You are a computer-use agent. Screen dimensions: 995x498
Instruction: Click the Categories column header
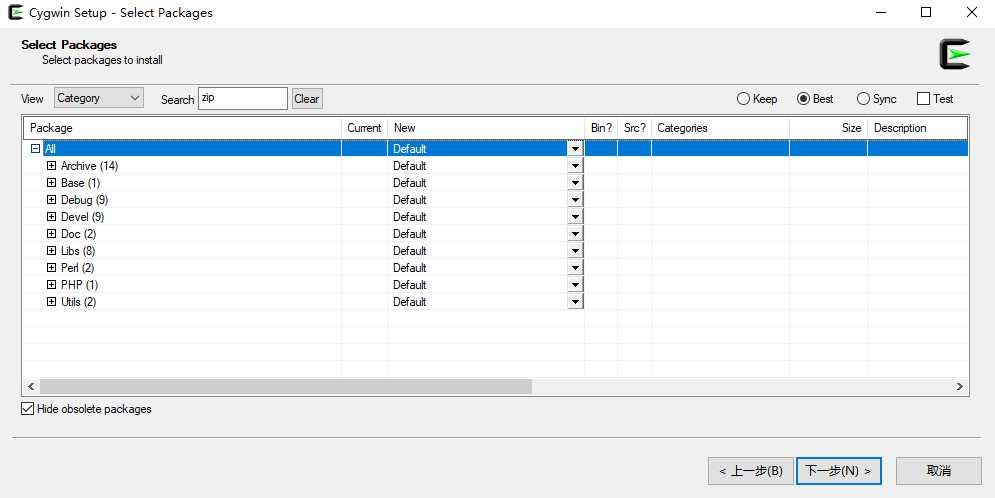[720, 128]
